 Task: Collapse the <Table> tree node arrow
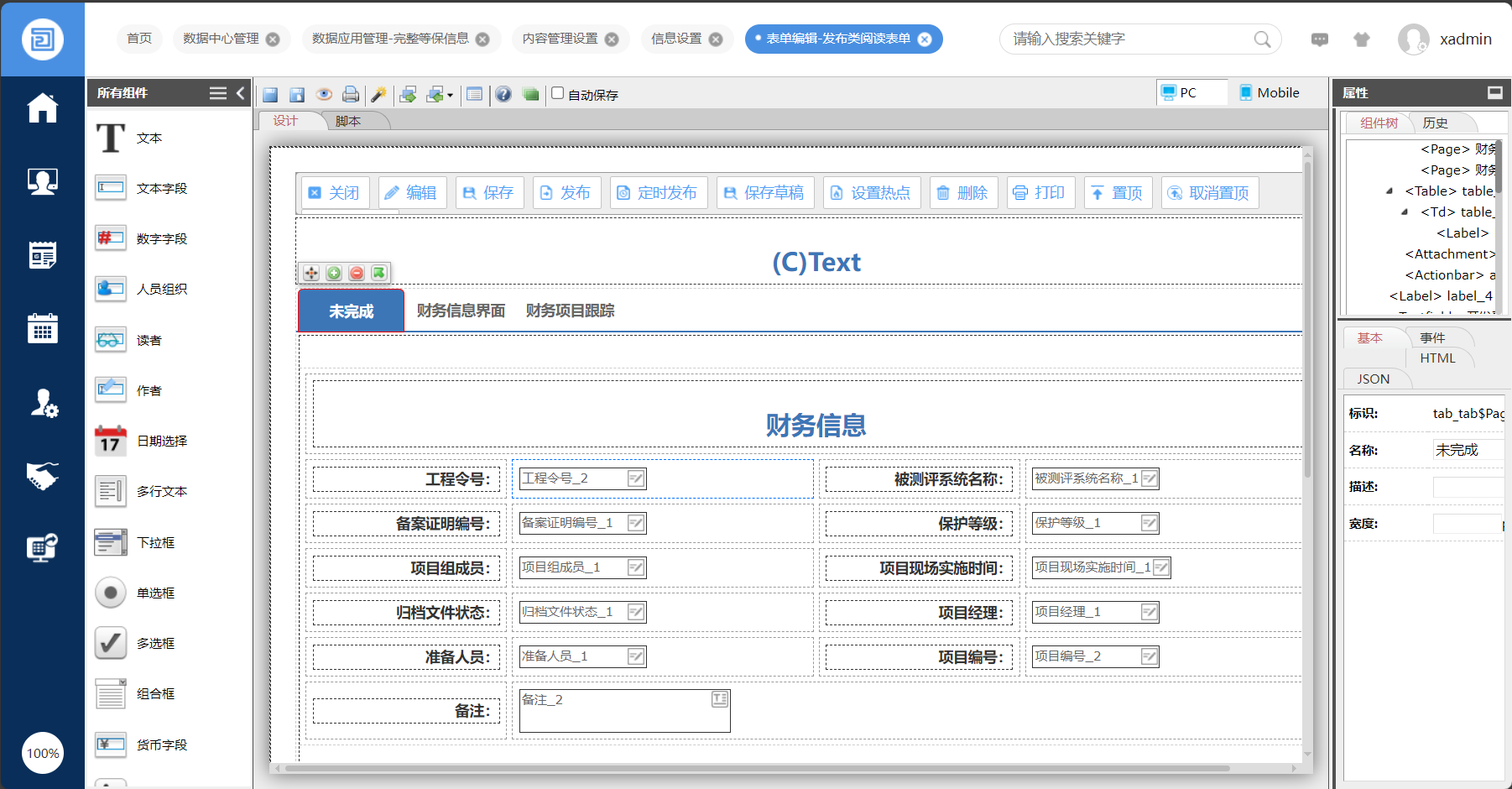click(x=1389, y=191)
